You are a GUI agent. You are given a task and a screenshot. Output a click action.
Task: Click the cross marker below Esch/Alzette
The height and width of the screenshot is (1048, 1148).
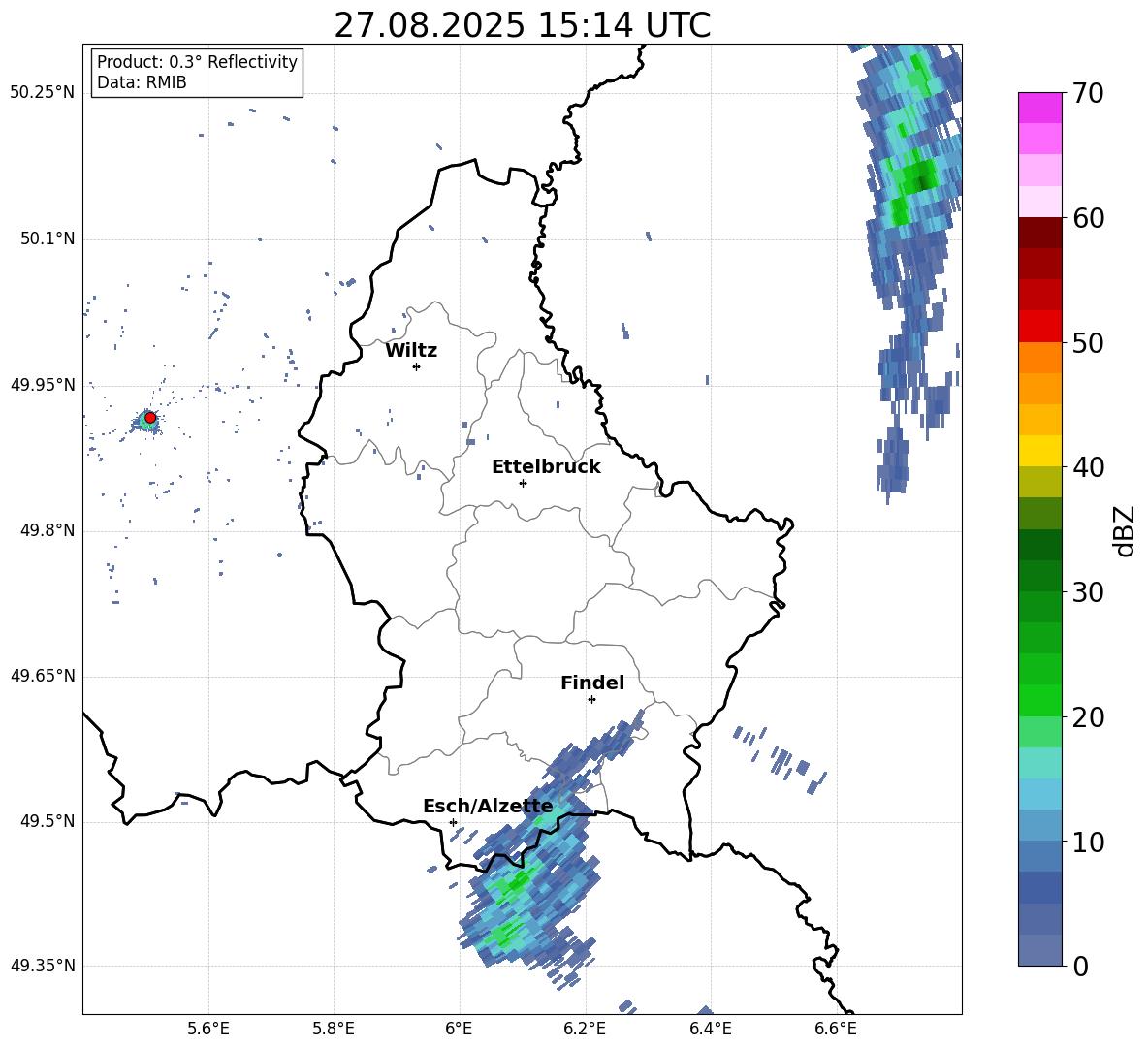tap(453, 822)
